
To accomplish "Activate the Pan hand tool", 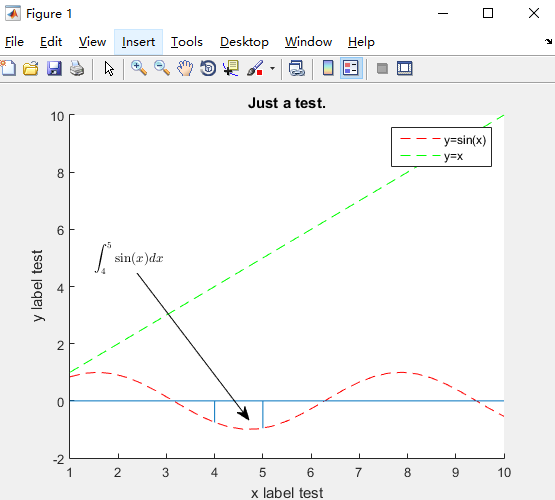I will 185,68.
